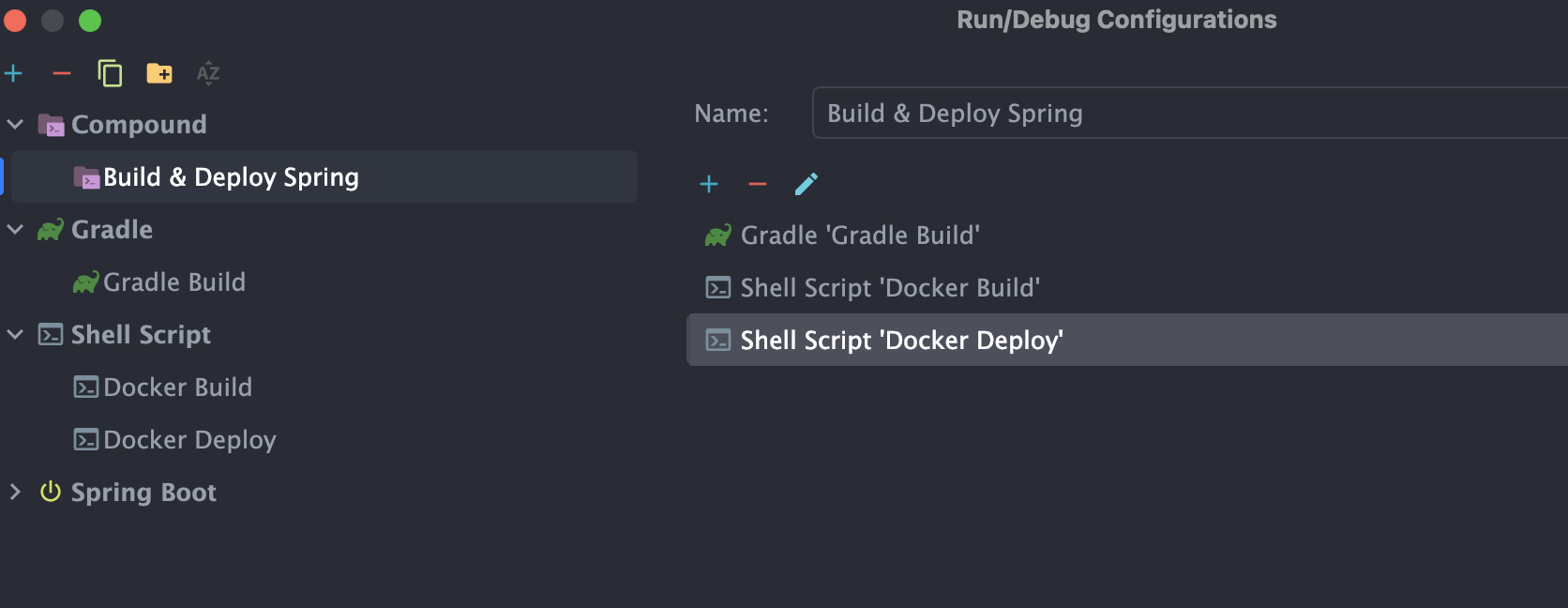Click the terminal icon beside Docker Deploy in tree
Screen dimensions: 1568x608
(x=86, y=439)
